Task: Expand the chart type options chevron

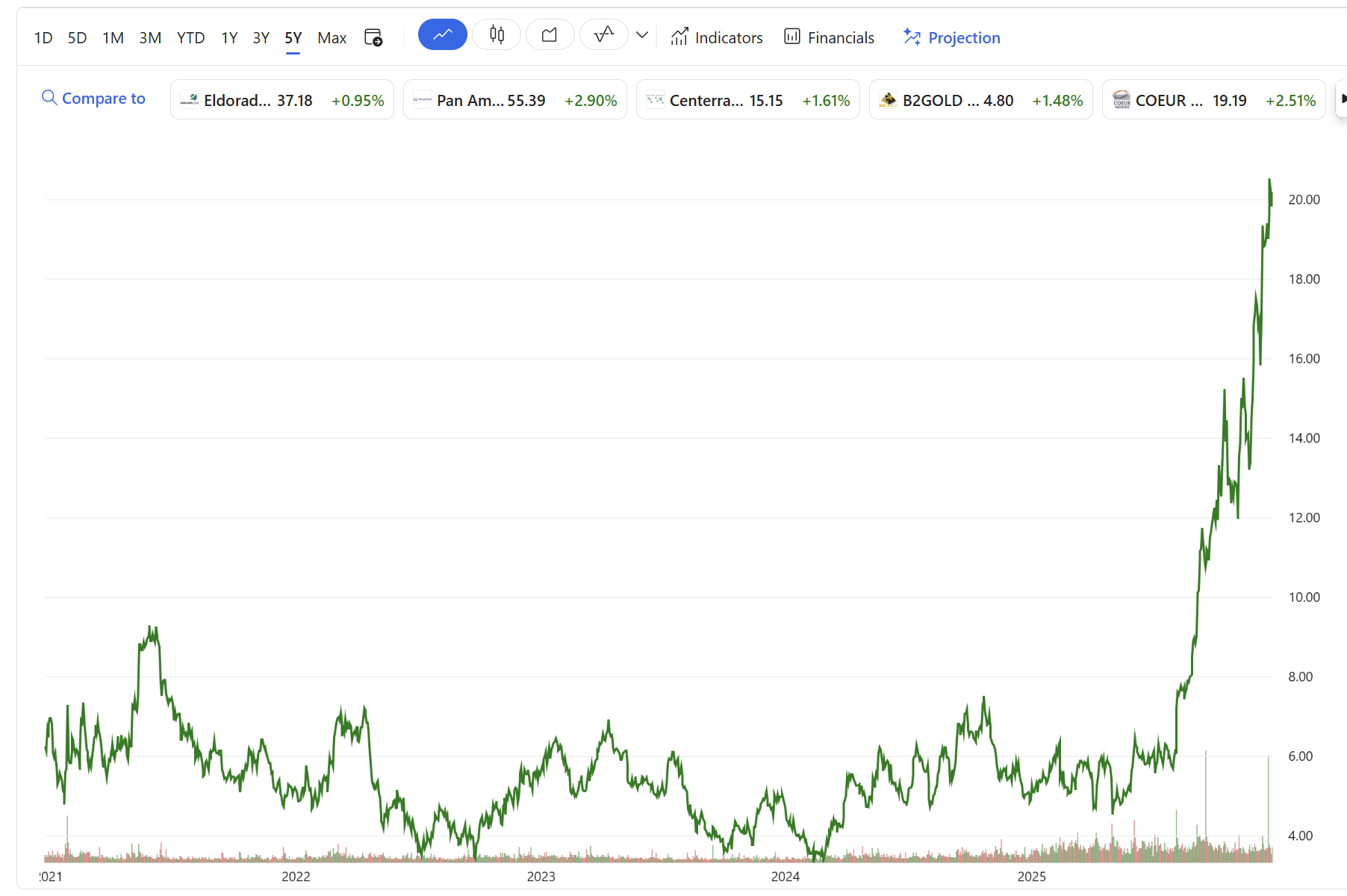Action: tap(642, 35)
